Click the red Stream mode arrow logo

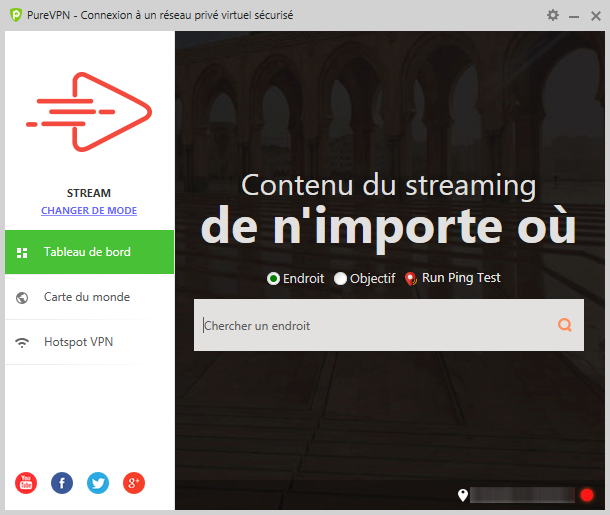[89, 112]
